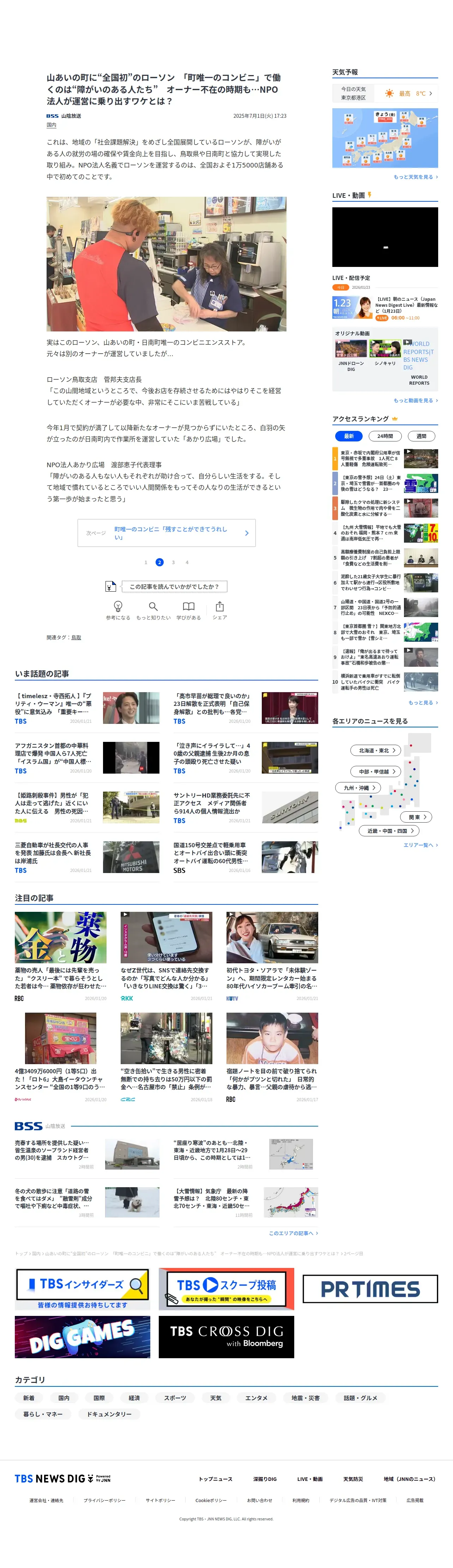Image resolution: width=453 pixels, height=1568 pixels.
Task: Open the DIG GAMES banner
Action: [82, 1337]
